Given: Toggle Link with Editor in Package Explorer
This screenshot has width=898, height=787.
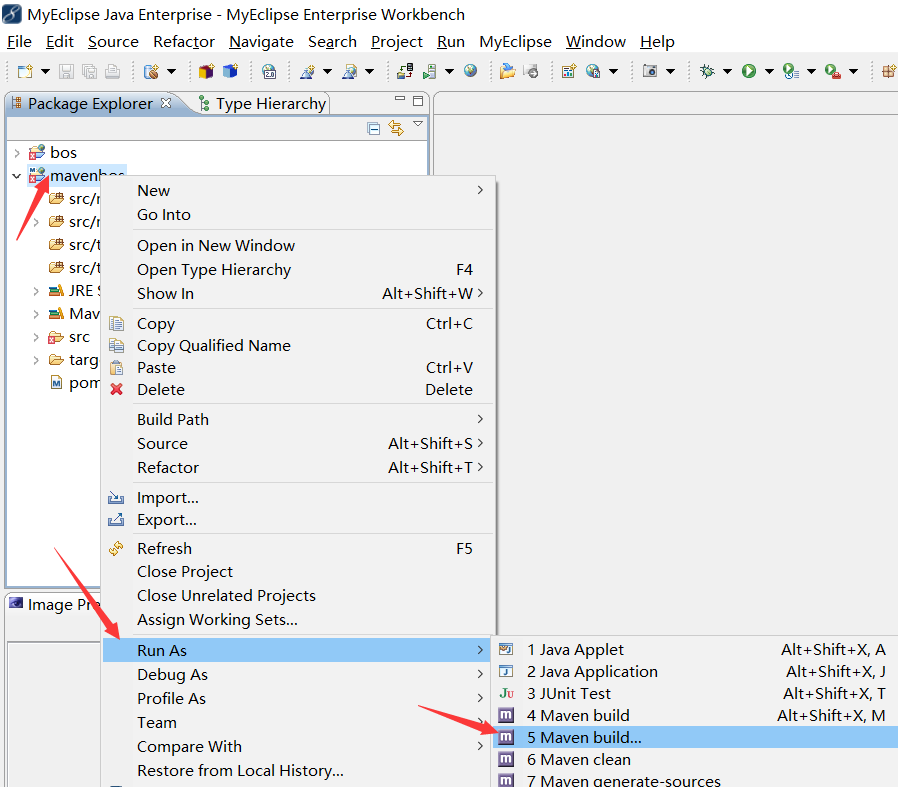Looking at the screenshot, I should click(x=396, y=128).
